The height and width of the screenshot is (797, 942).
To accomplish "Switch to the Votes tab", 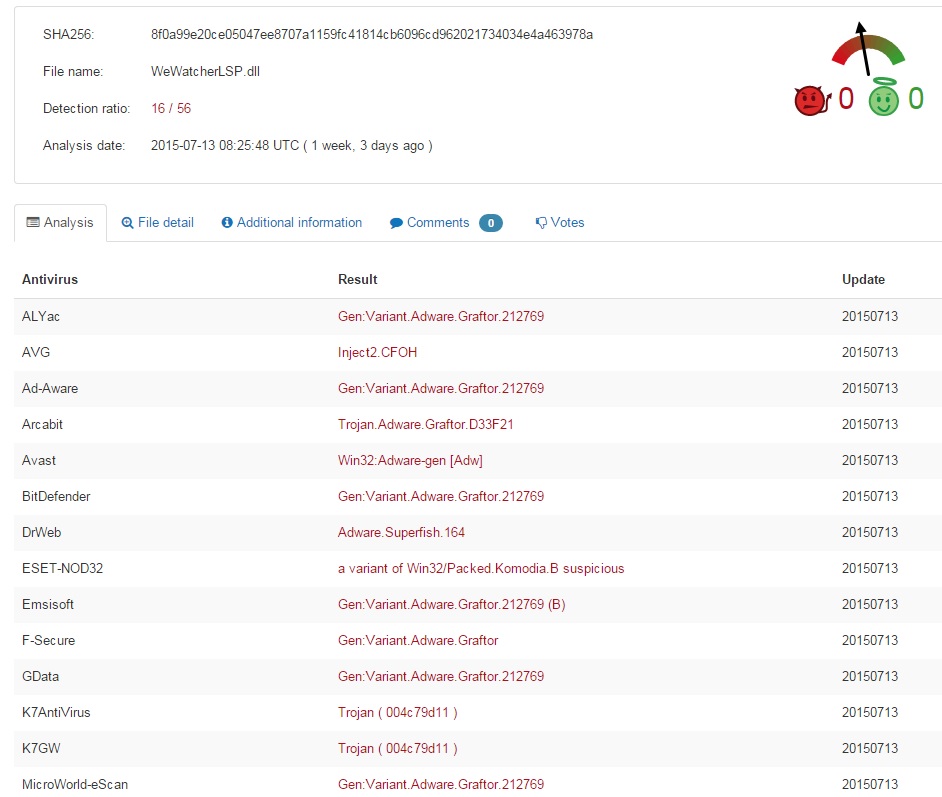I will pos(560,223).
